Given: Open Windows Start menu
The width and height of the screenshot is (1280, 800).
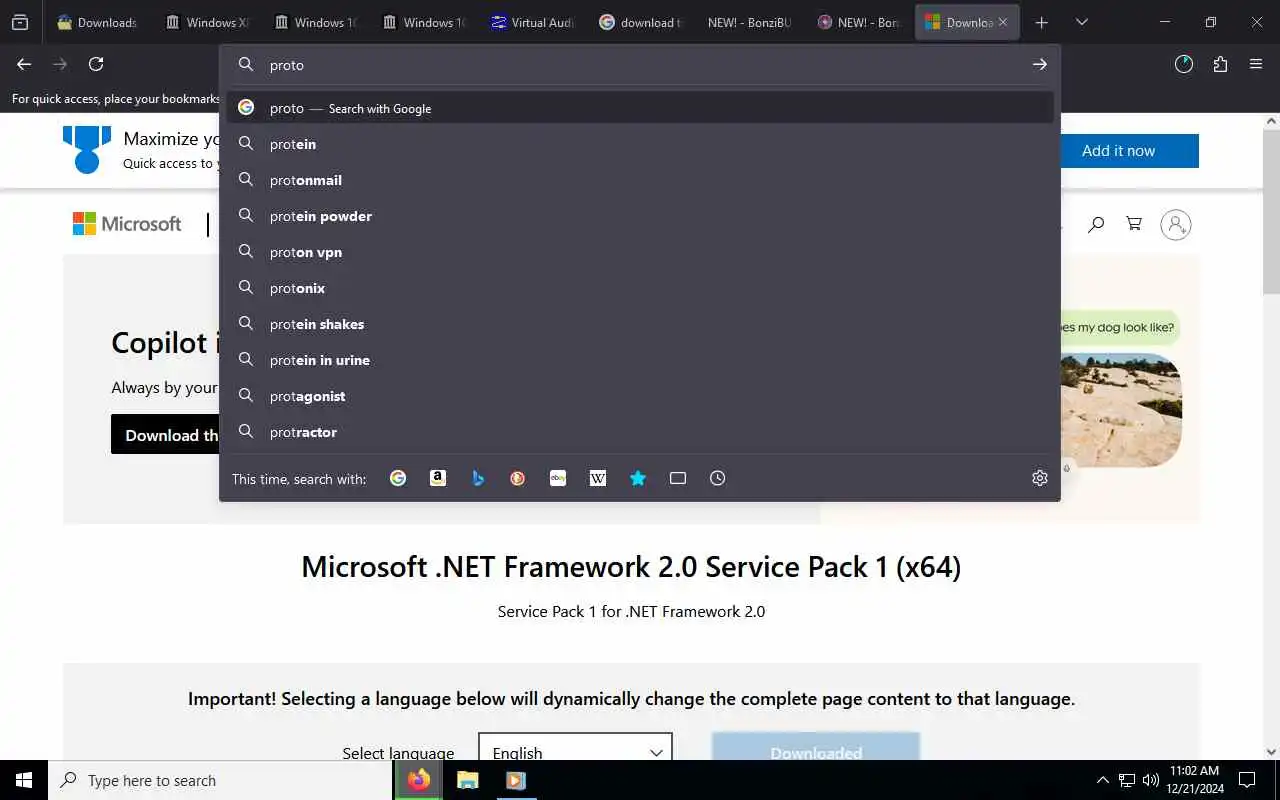Looking at the screenshot, I should 24,780.
